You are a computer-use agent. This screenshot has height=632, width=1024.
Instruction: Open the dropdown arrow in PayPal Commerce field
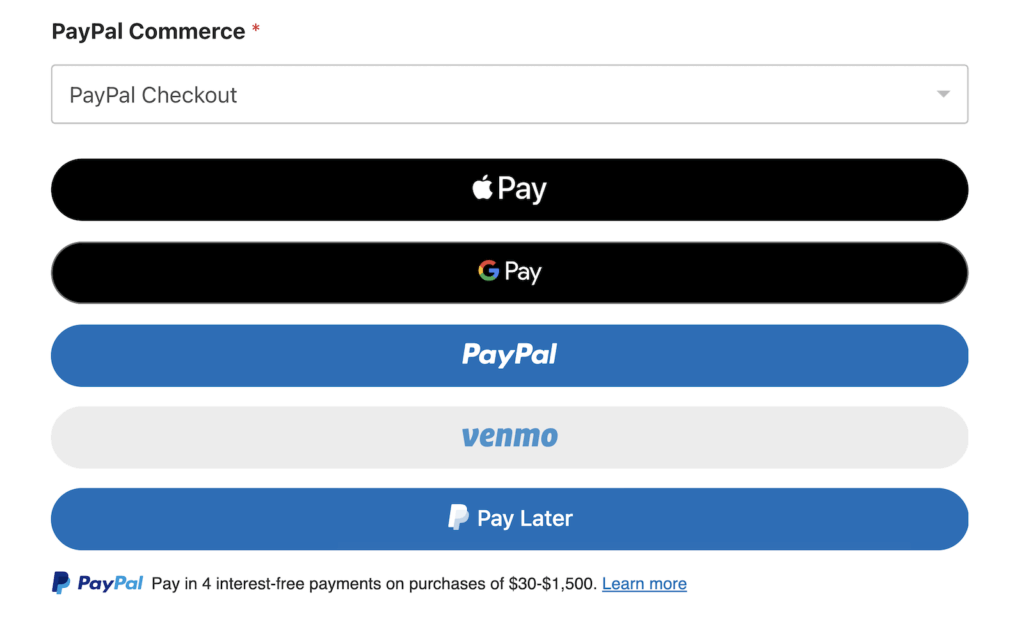(x=942, y=94)
